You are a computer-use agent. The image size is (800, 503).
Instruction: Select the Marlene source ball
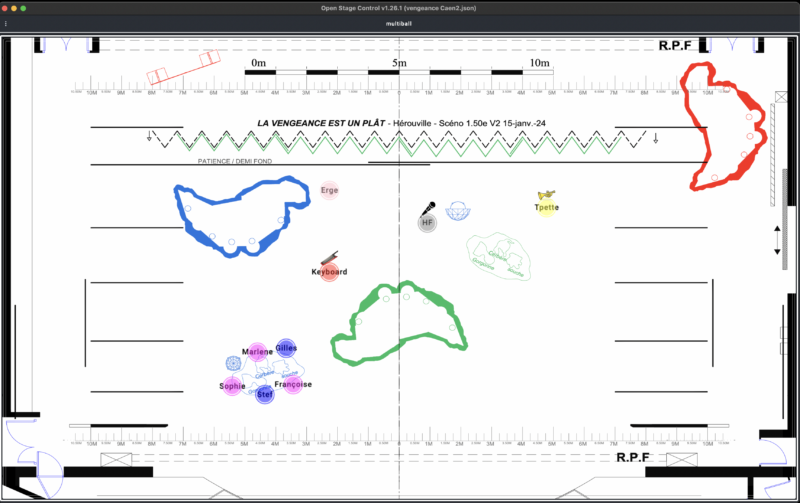point(257,352)
